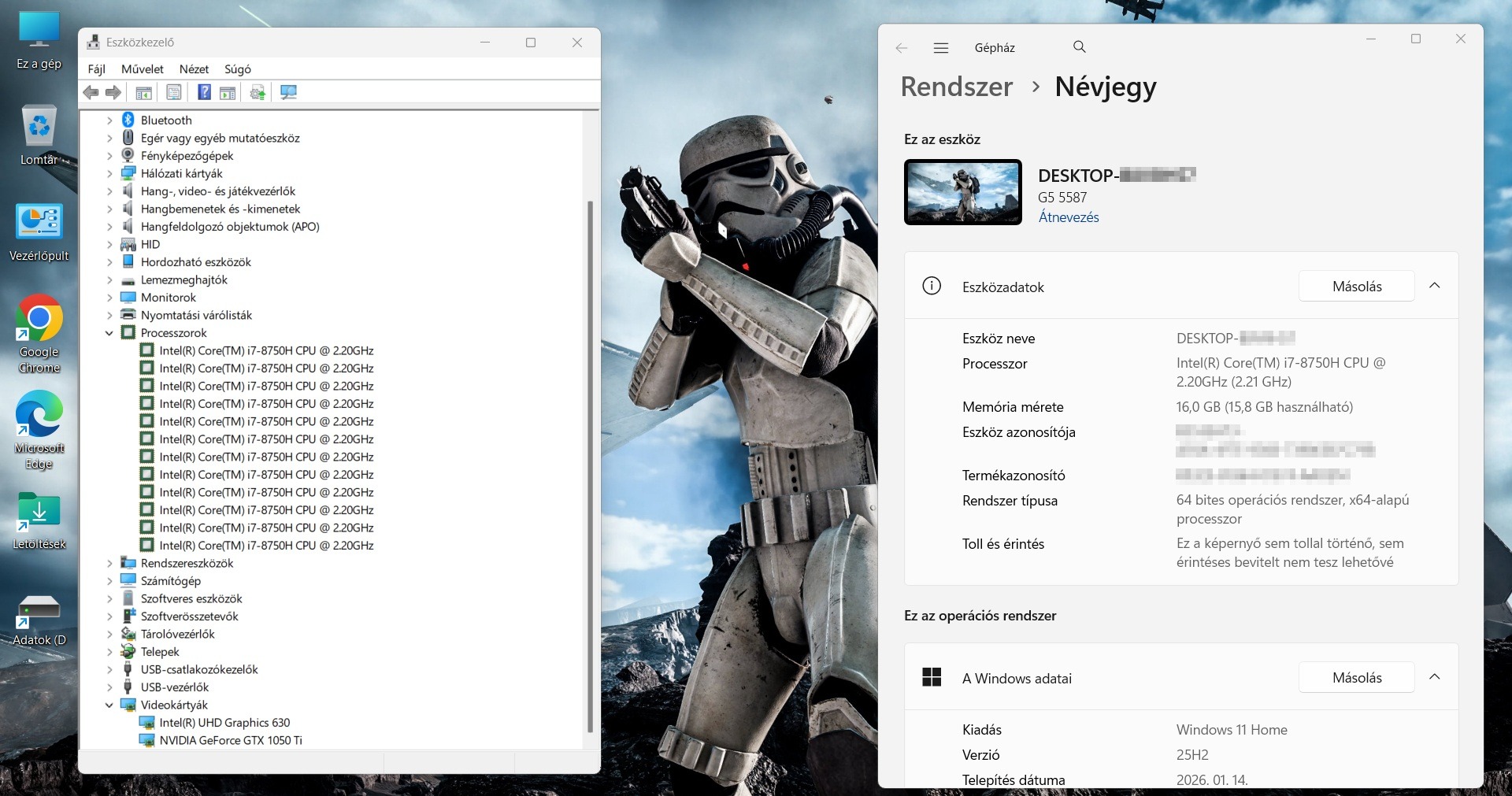Expand the Lemezmeghajtók node
The image size is (1512, 796).
tap(109, 280)
